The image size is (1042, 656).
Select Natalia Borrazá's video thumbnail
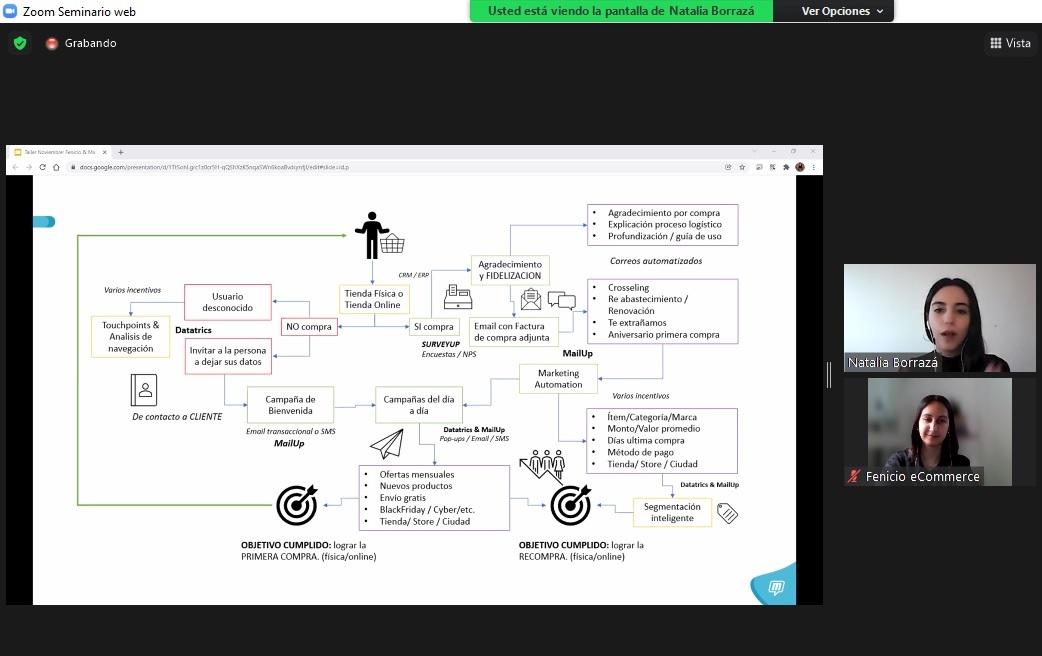coord(939,318)
